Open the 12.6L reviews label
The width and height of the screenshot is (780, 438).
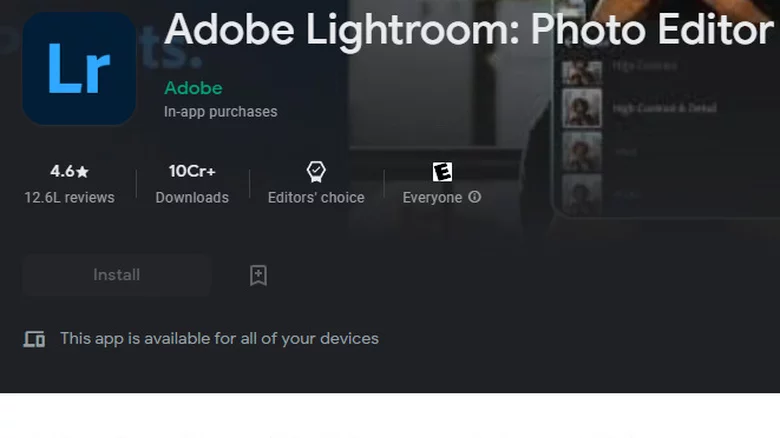tap(69, 197)
